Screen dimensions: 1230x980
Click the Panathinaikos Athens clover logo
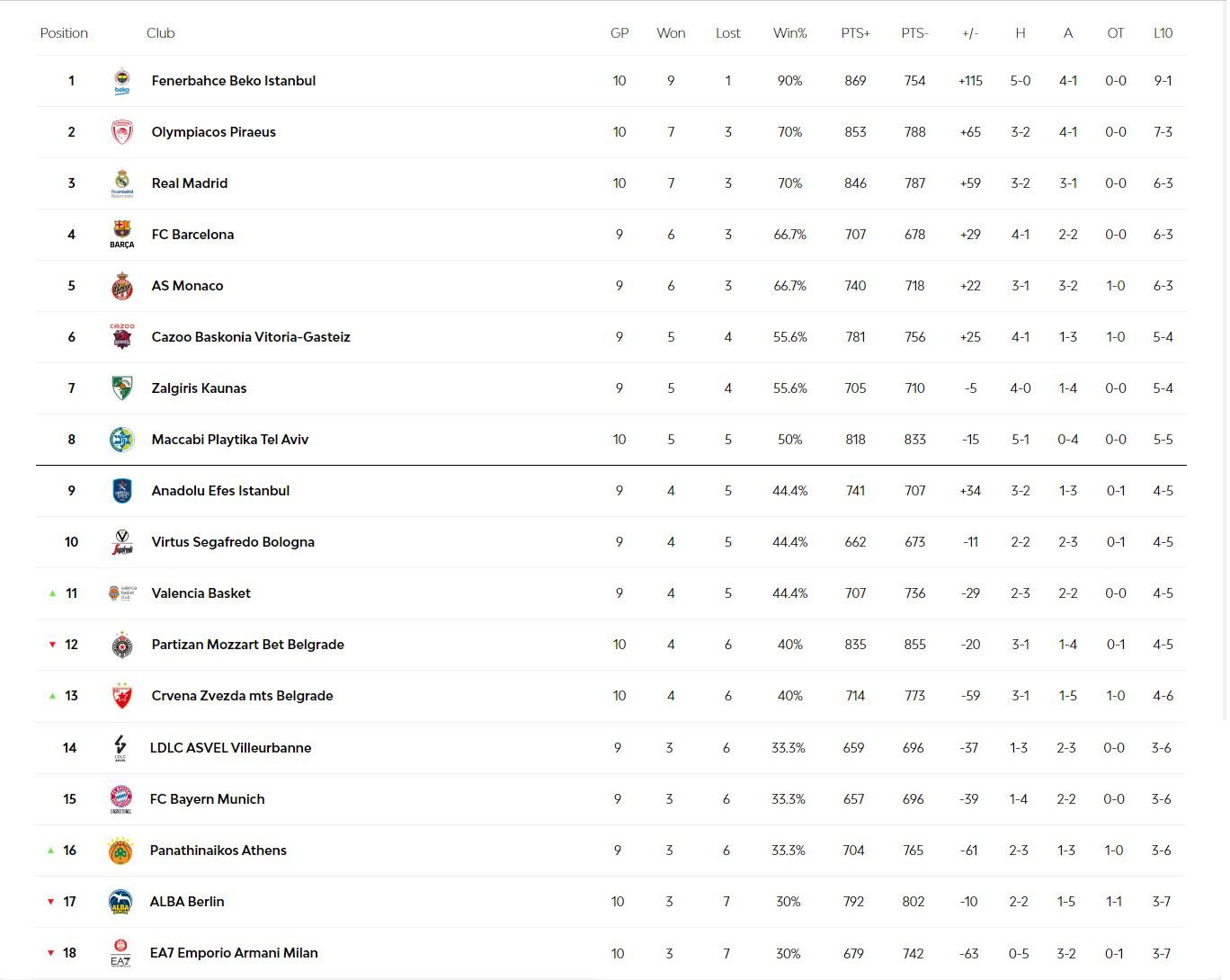[120, 851]
